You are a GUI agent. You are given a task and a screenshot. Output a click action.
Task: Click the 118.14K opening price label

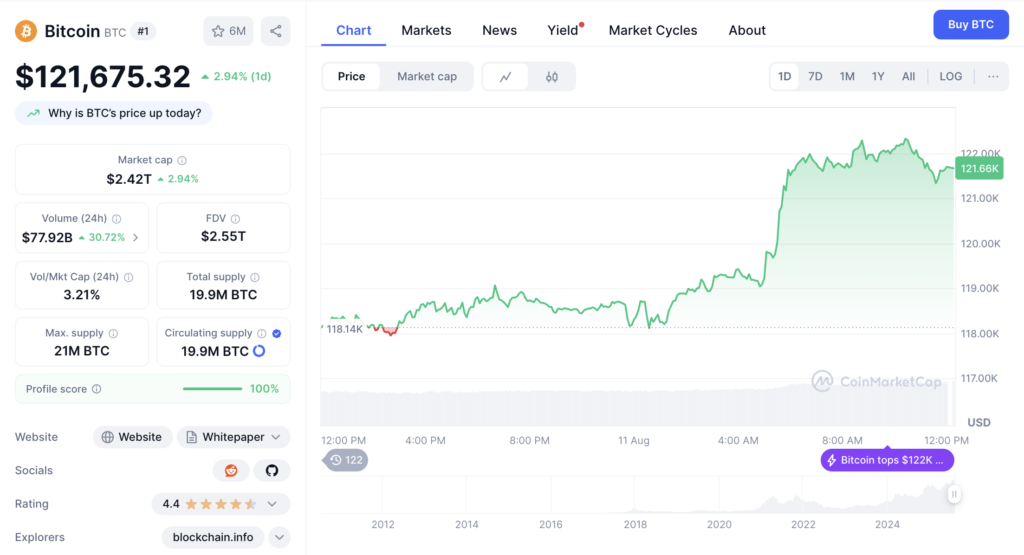[344, 329]
